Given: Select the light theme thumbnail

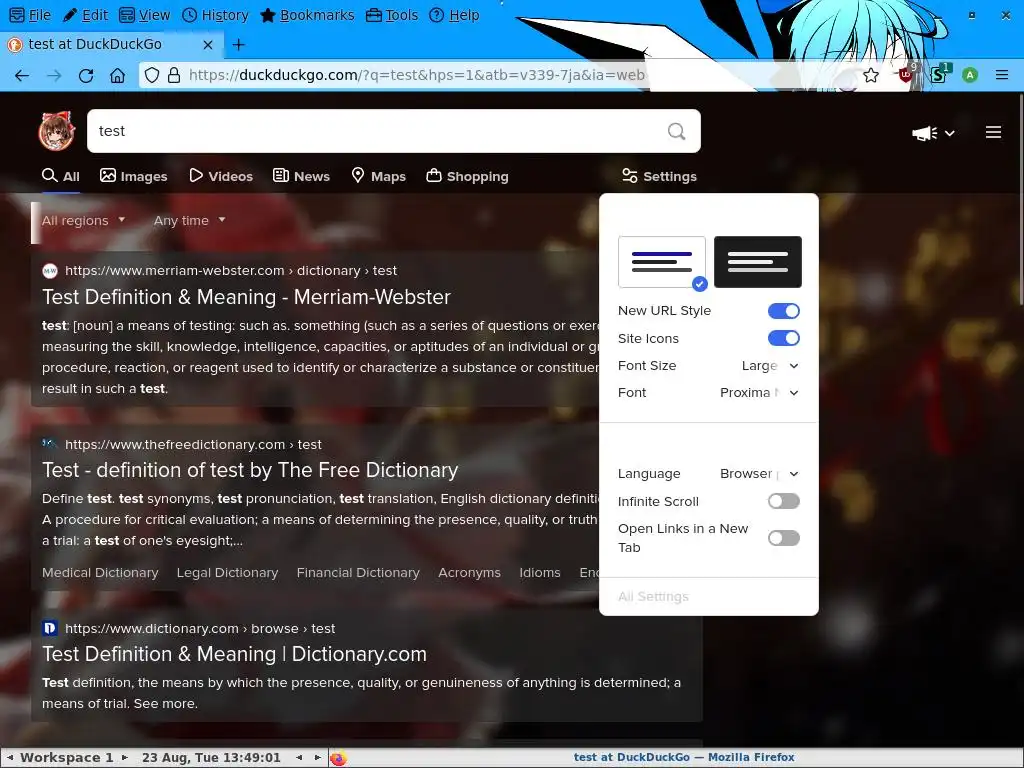Looking at the screenshot, I should [x=662, y=262].
